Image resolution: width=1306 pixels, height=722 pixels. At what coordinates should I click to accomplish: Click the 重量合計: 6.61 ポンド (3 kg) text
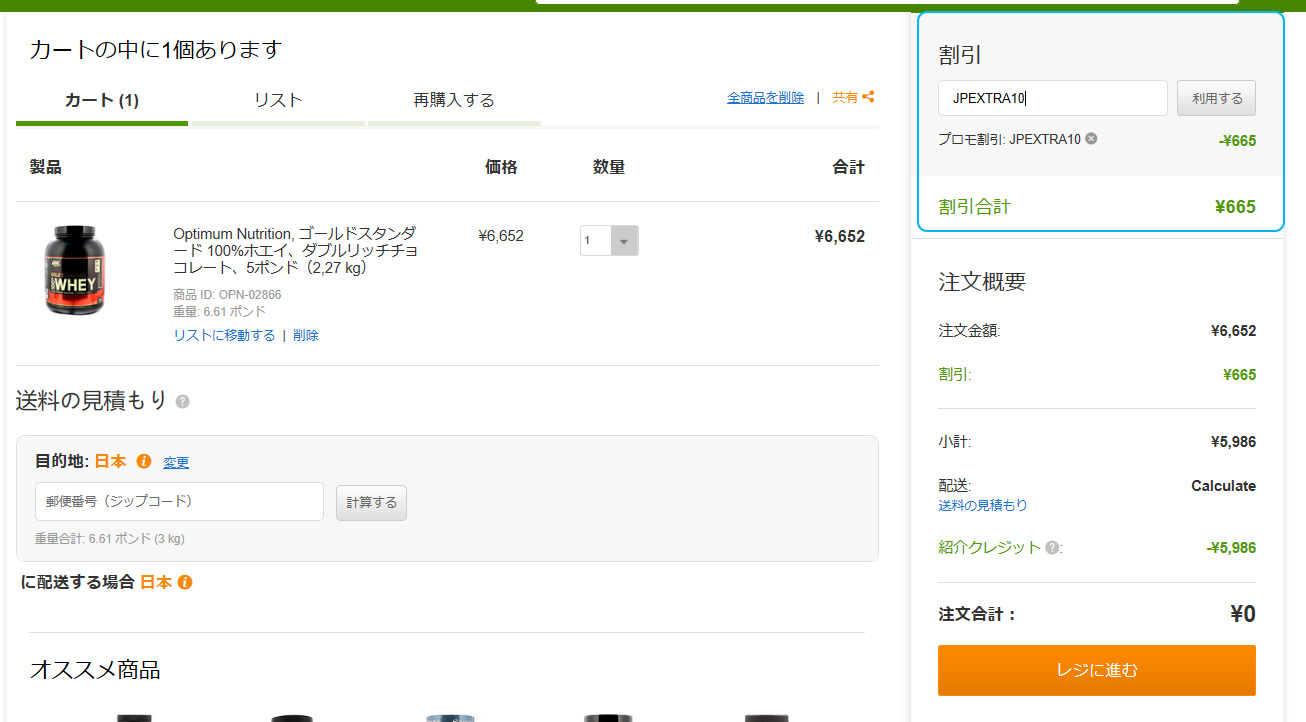110,539
